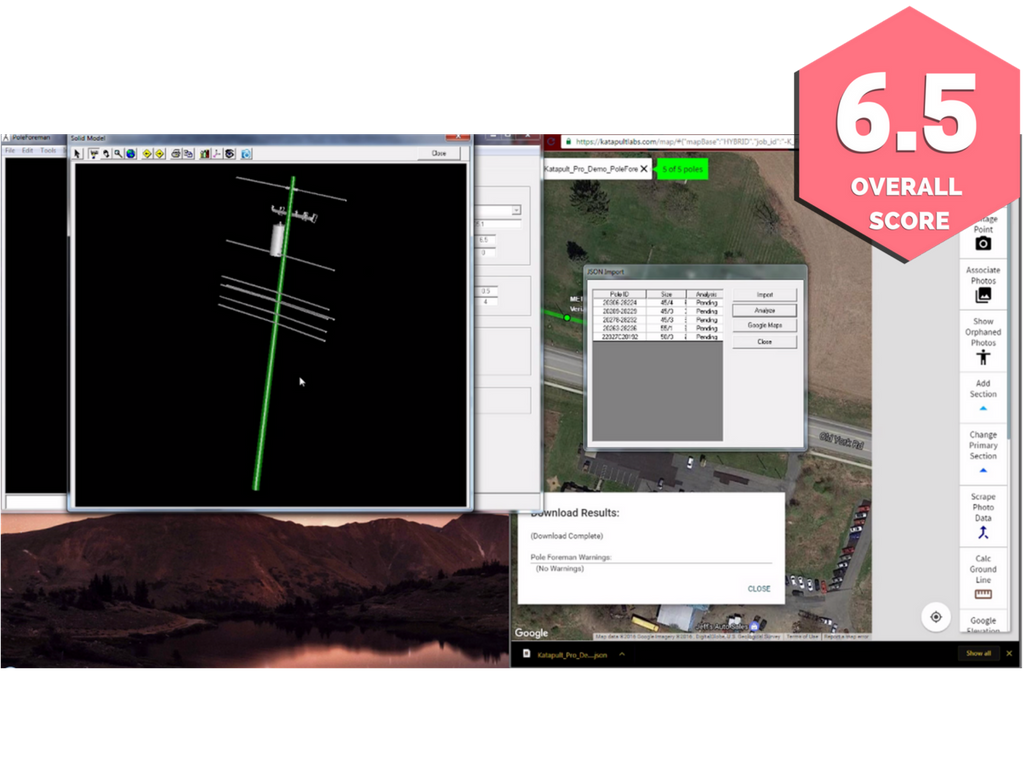Click Change Primary Section arrow icon

tap(983, 470)
